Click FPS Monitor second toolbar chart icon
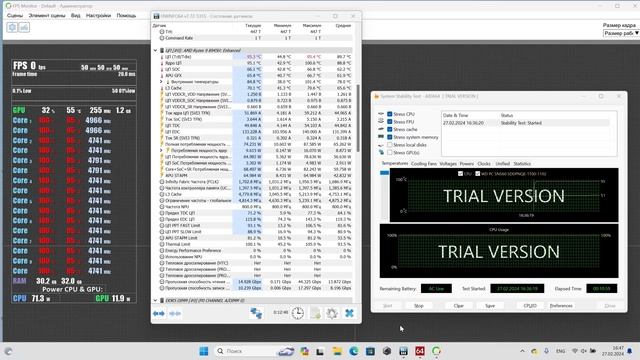The width and height of the screenshot is (640, 360). [x=24, y=27]
